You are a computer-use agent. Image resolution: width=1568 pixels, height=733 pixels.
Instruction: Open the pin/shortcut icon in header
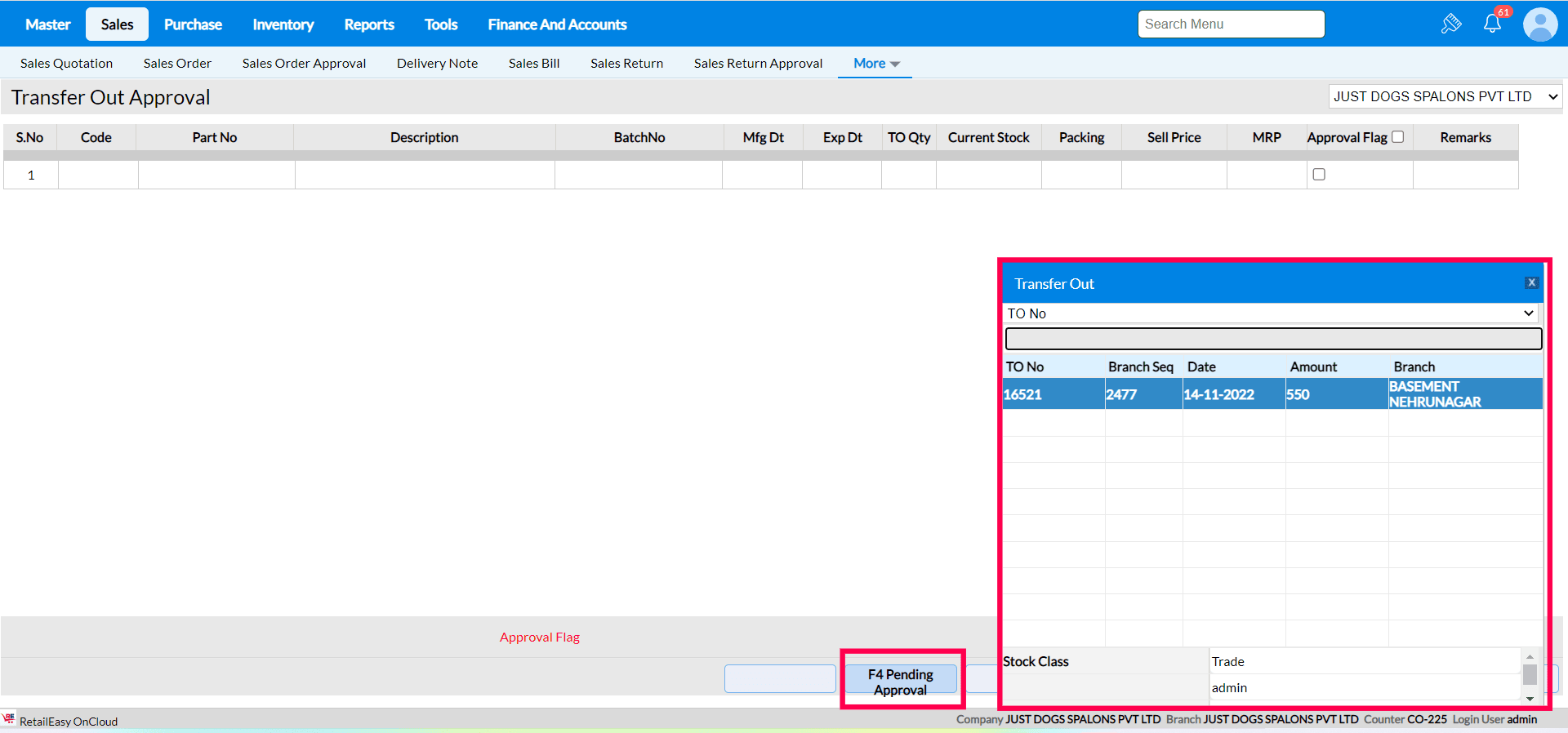click(1451, 24)
